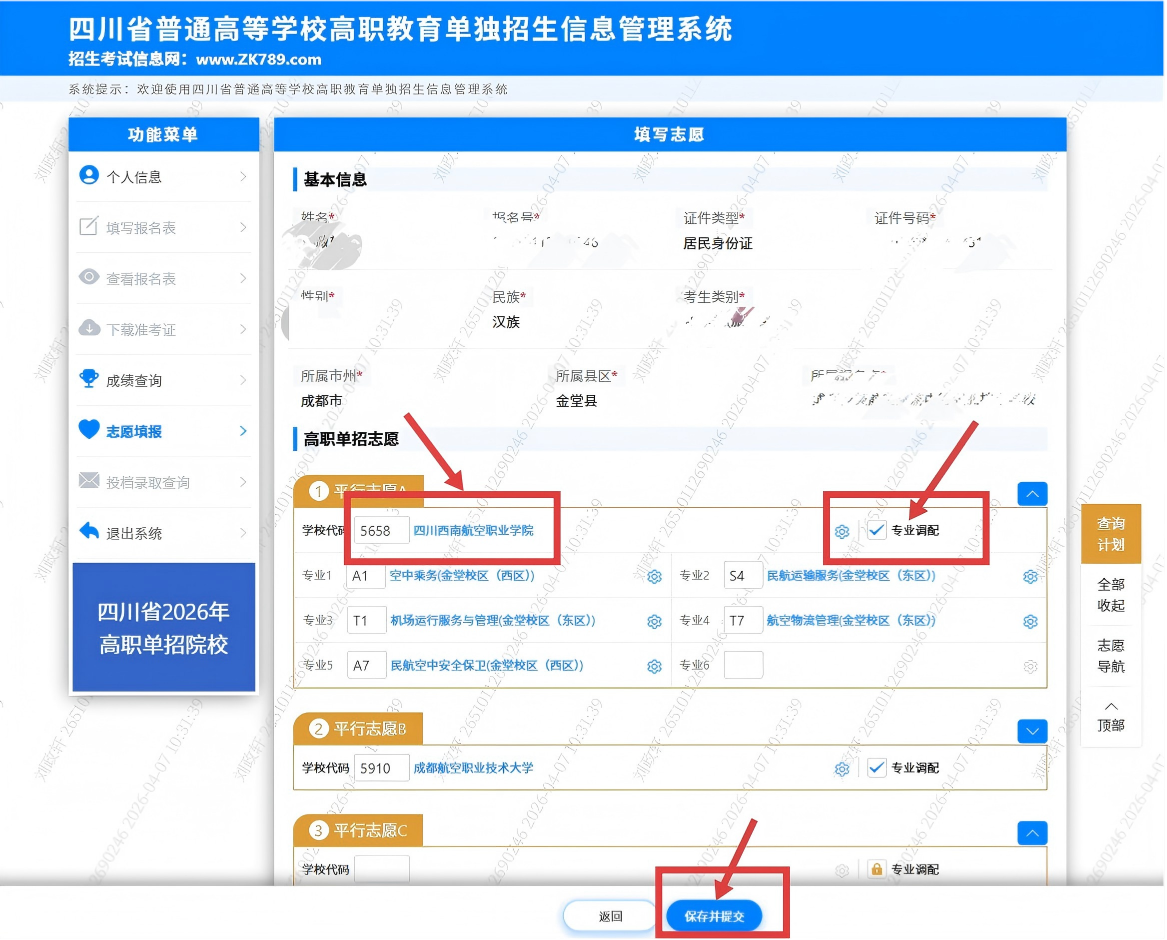Screen dimensions: 1167x940
Task: Click gear icon beside 航空物流管理 major
Action: click(1030, 622)
